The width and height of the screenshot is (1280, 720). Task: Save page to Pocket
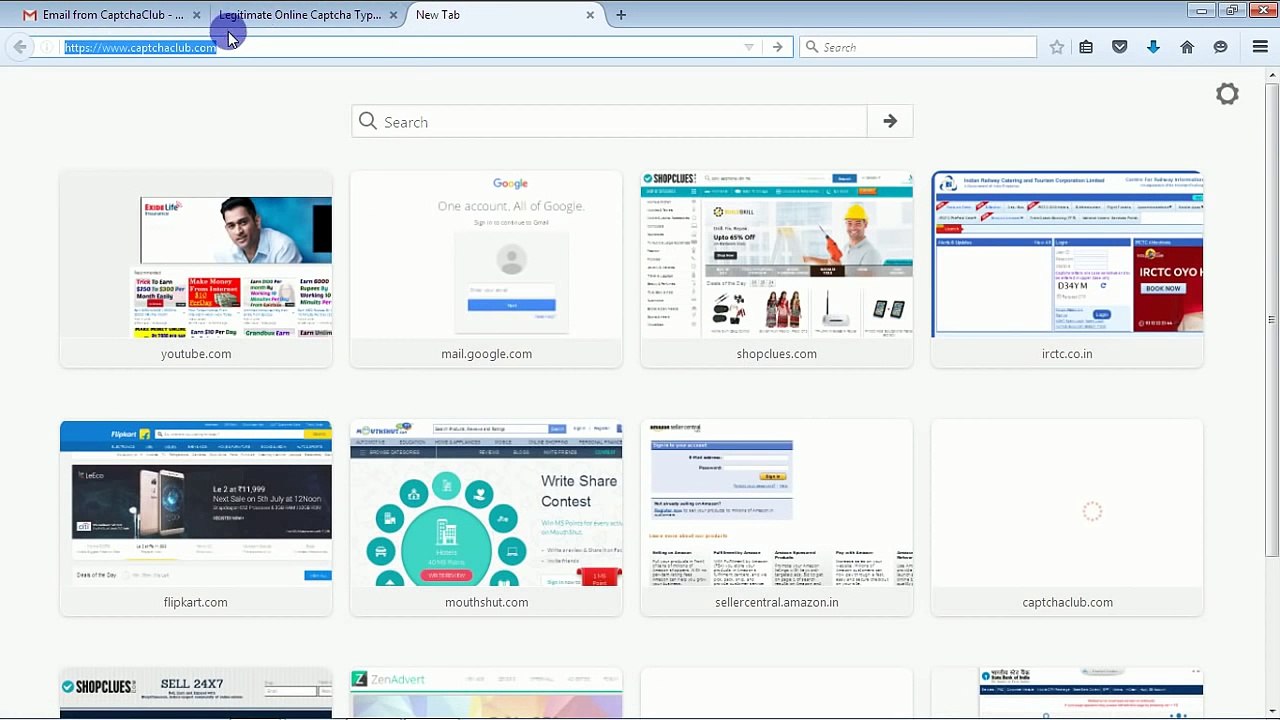[x=1120, y=47]
